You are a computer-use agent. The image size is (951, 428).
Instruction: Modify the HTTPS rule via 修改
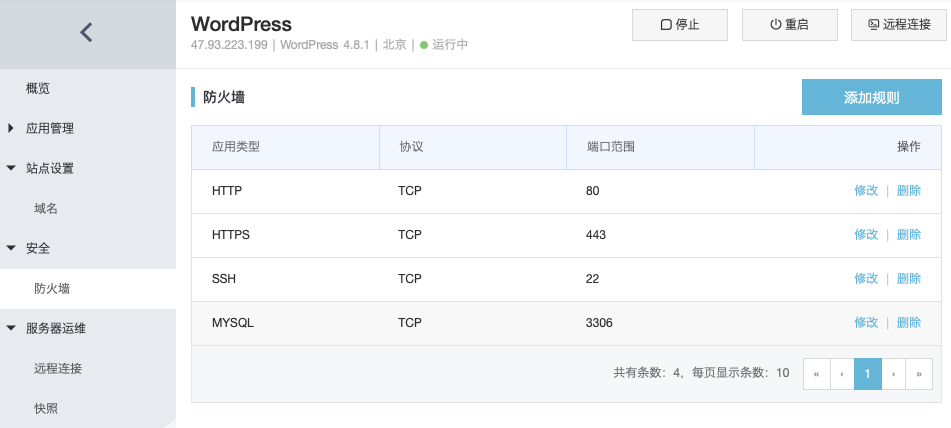866,235
